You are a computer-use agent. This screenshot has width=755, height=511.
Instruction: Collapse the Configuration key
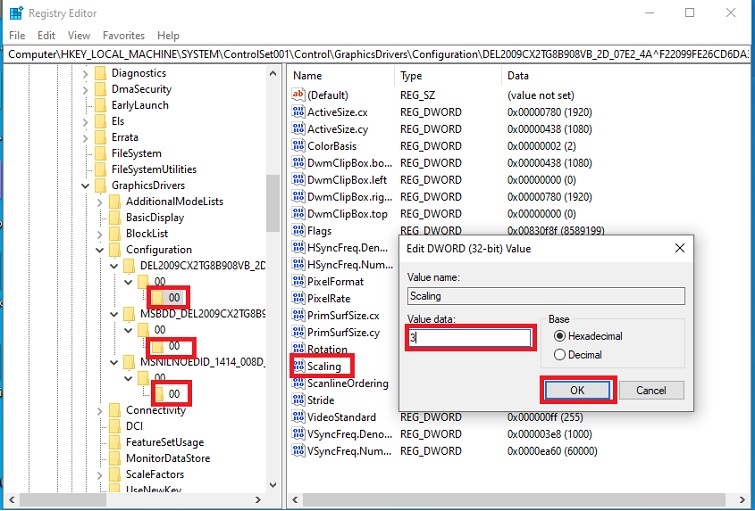(100, 249)
